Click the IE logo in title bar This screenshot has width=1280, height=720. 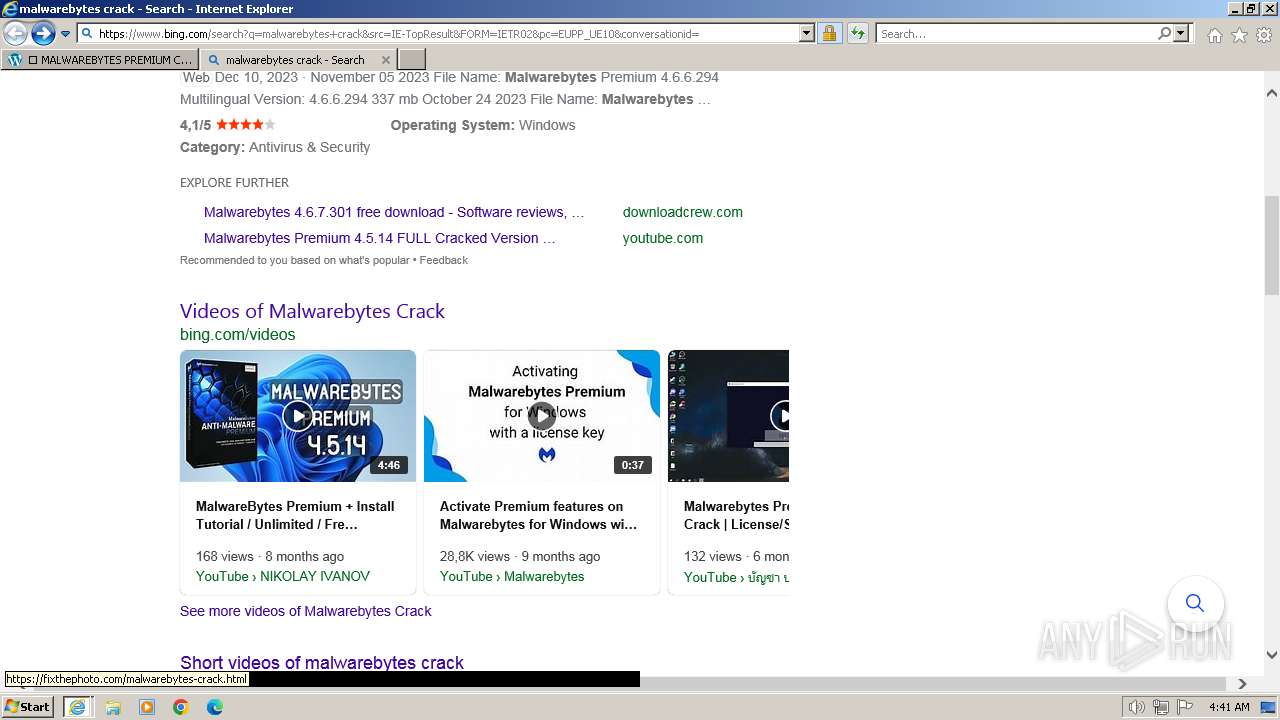click(x=10, y=9)
